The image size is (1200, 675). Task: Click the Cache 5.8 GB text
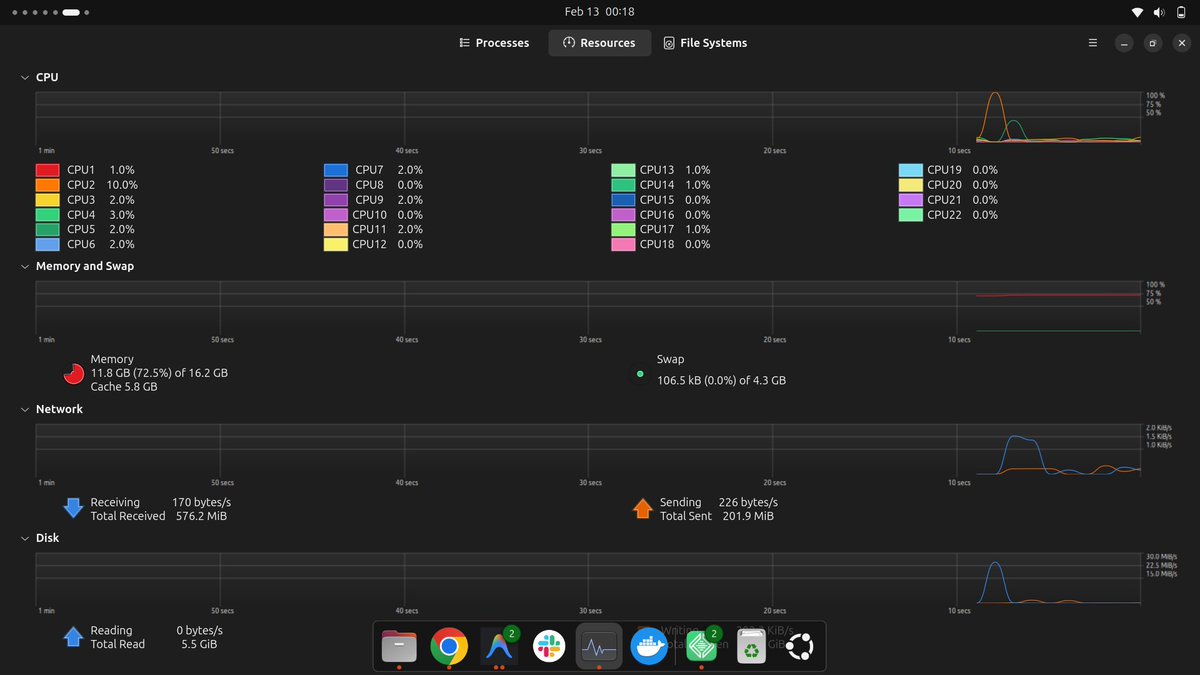(x=124, y=387)
